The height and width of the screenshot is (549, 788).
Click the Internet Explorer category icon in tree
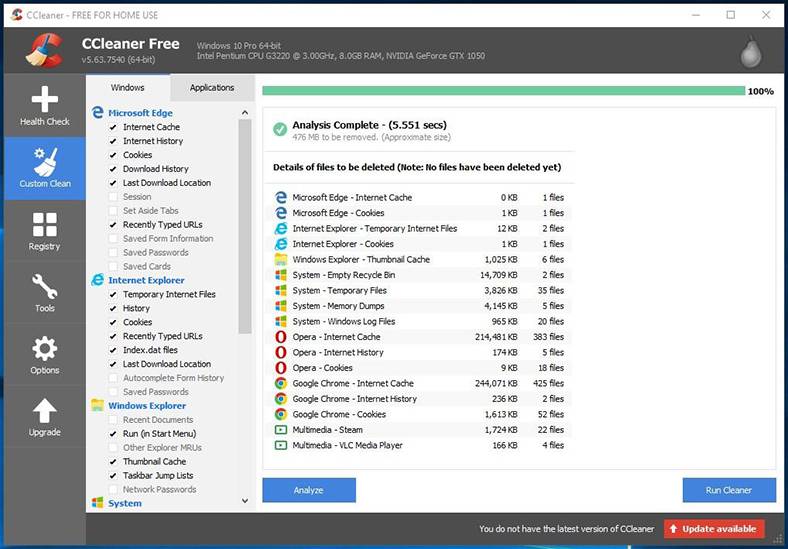(x=97, y=280)
